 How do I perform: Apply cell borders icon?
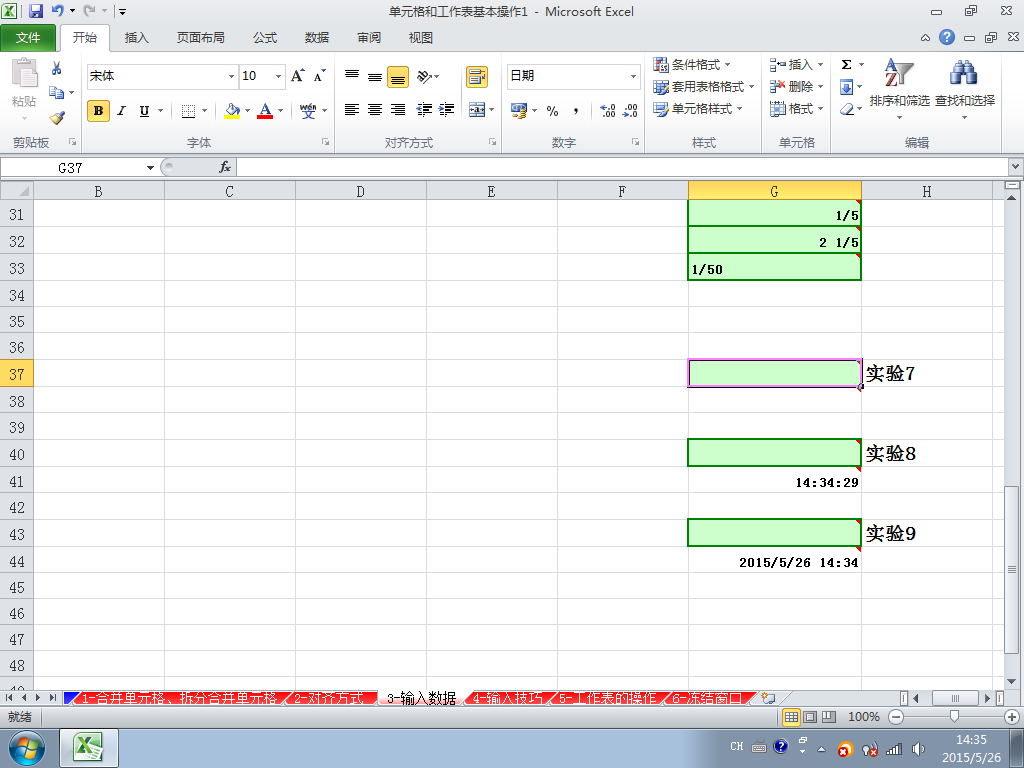point(188,111)
